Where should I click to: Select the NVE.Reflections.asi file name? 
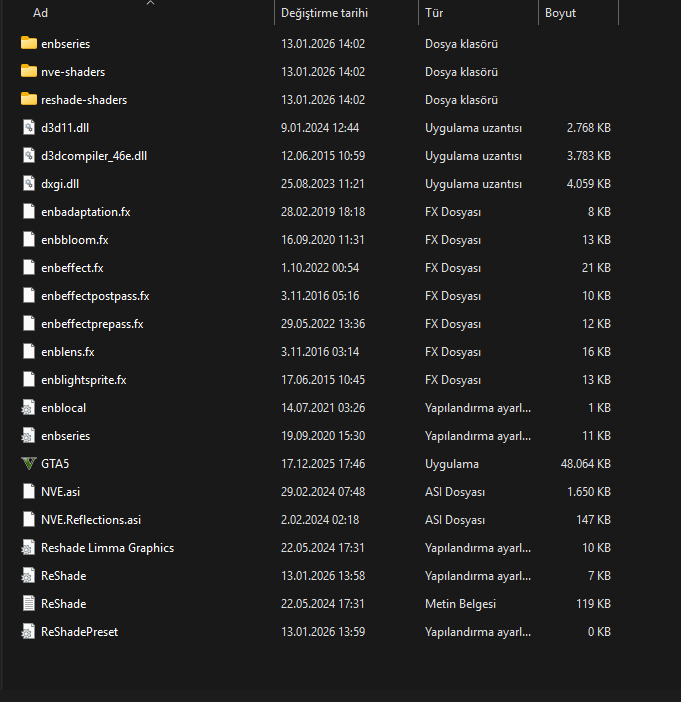coord(91,520)
